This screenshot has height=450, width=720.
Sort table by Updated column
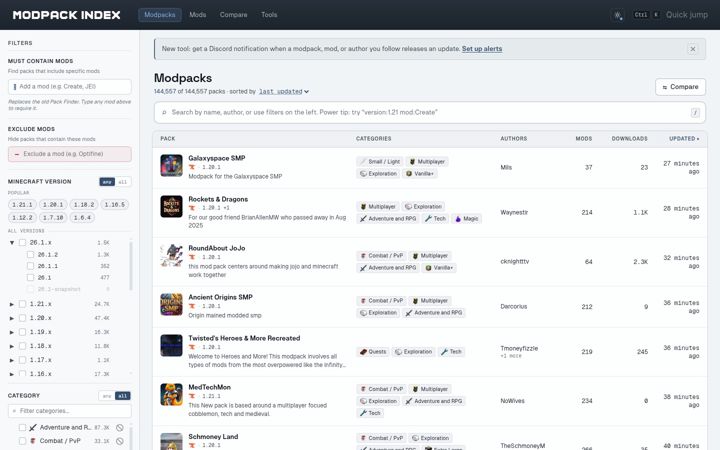tap(684, 139)
